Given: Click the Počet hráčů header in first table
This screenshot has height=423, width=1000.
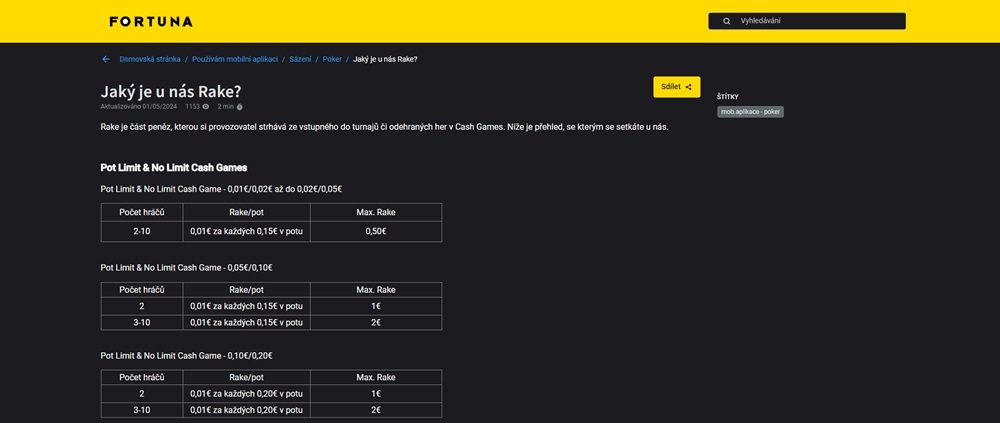Looking at the screenshot, I should [142, 212].
